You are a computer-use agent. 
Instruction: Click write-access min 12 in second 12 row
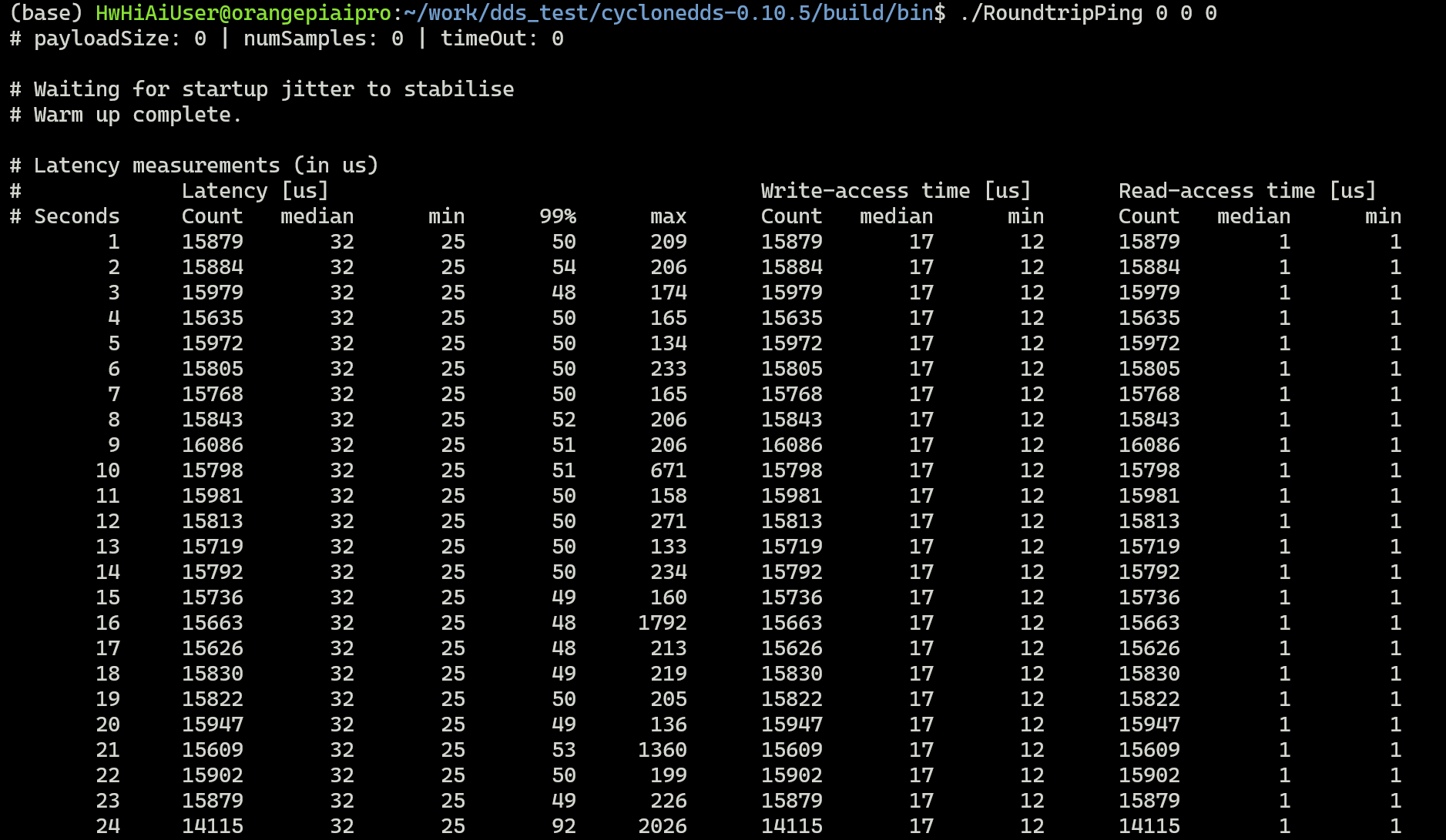pyautogui.click(x=1032, y=521)
